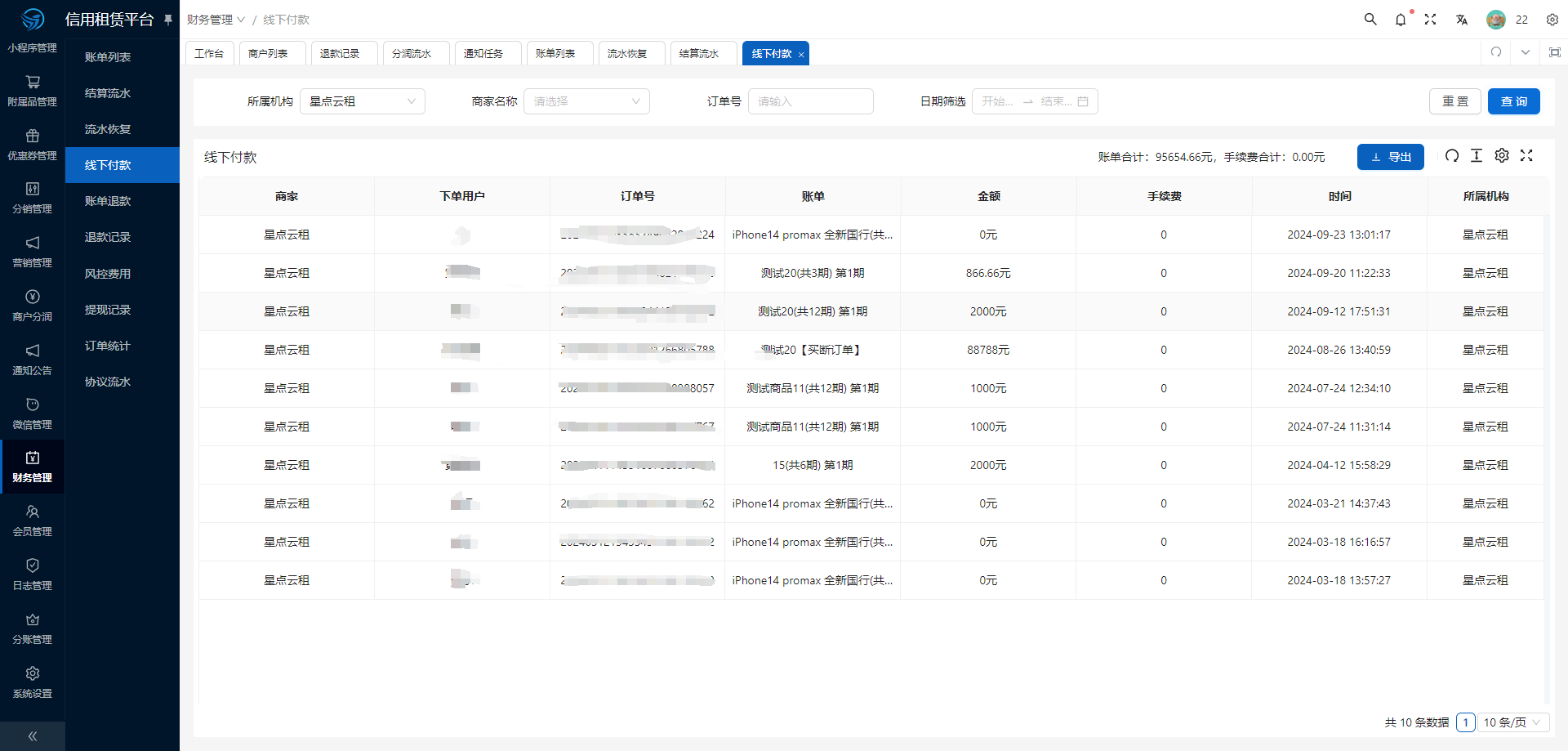Open the 通知公告 sidebar icon
The width and height of the screenshot is (1568, 751).
(33, 351)
